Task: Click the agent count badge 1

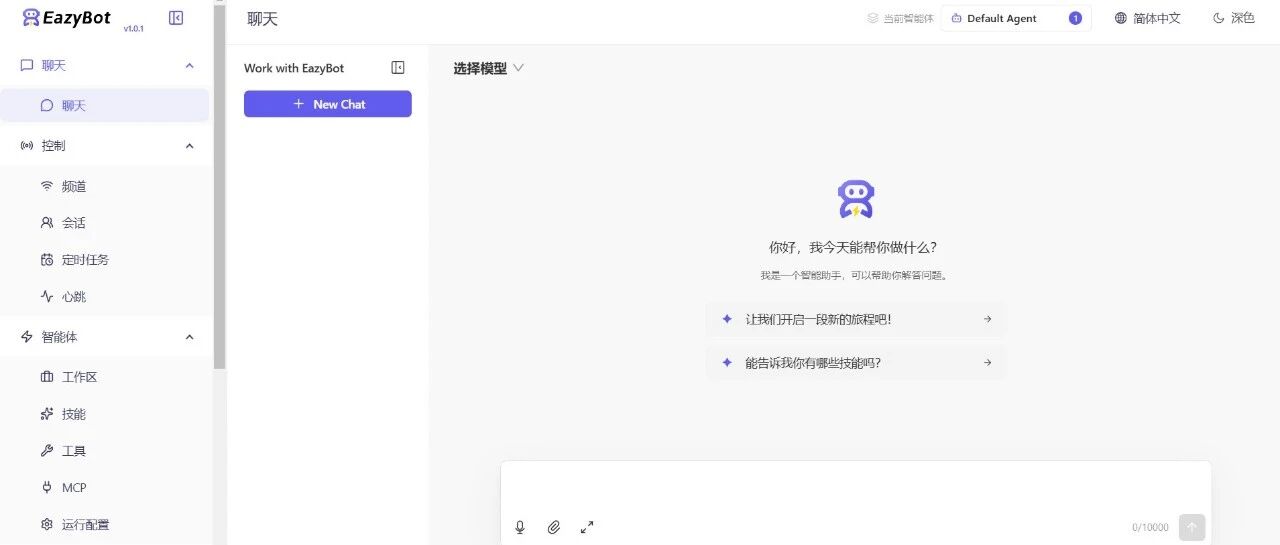Action: click(1075, 18)
